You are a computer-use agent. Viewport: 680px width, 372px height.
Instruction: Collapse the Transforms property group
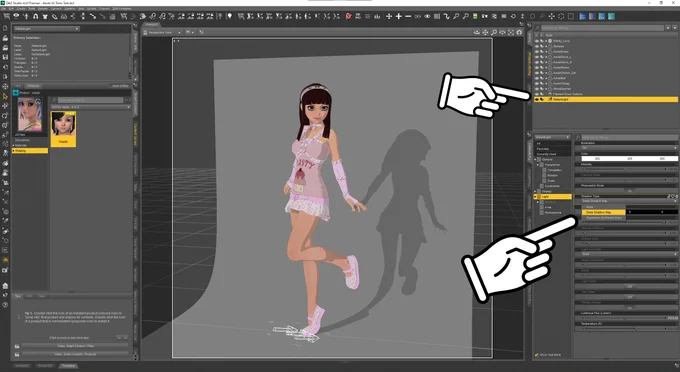pyautogui.click(x=539, y=165)
